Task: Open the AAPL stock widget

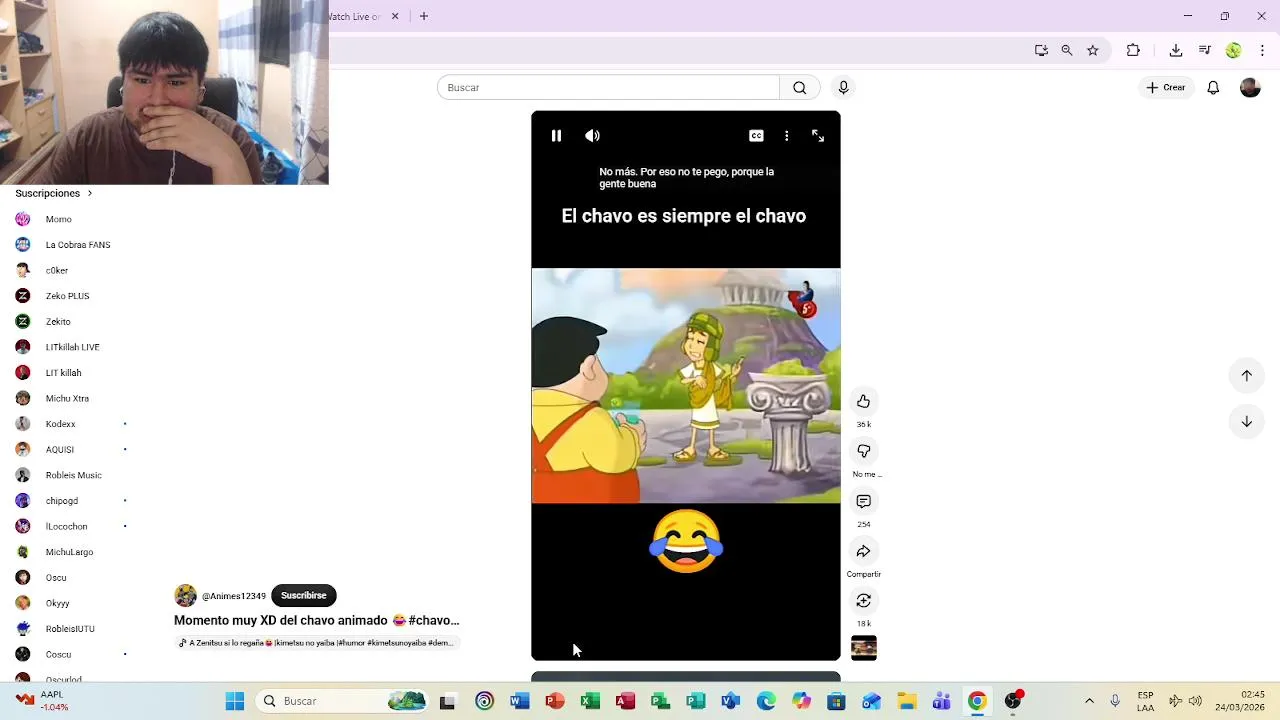Action: pyautogui.click(x=42, y=701)
